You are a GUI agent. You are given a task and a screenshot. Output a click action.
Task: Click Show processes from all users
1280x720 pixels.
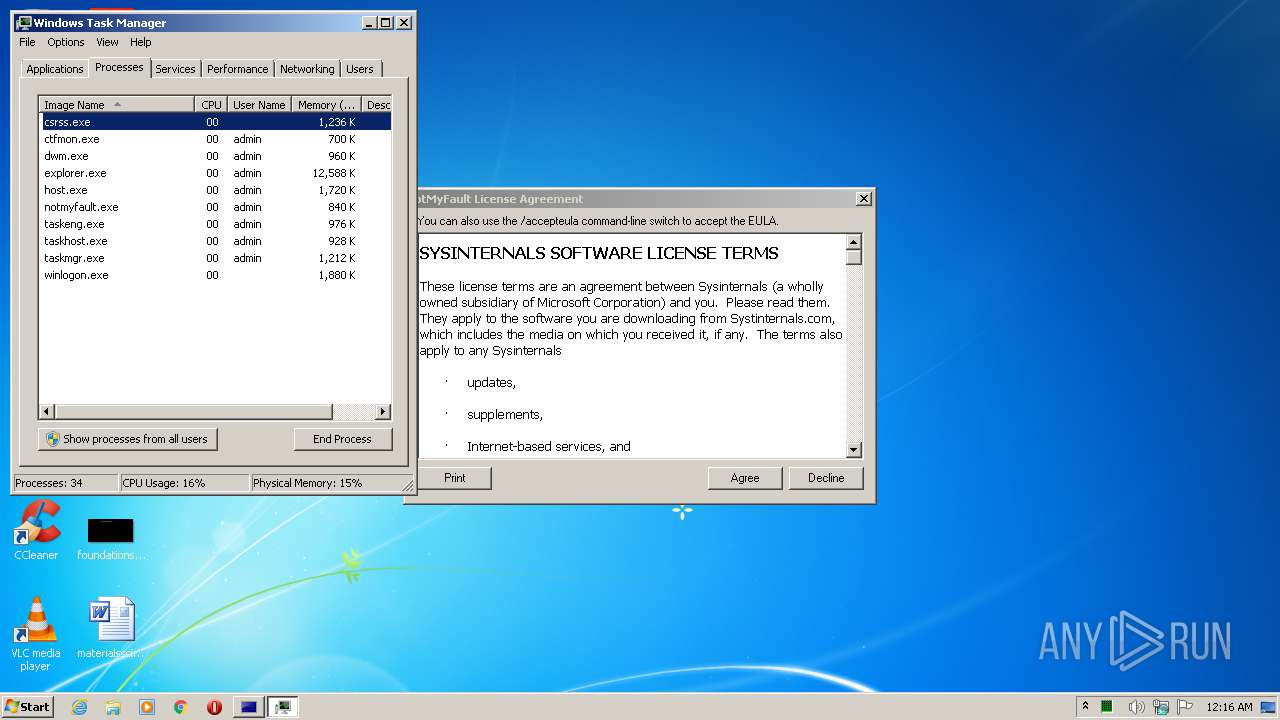point(128,439)
